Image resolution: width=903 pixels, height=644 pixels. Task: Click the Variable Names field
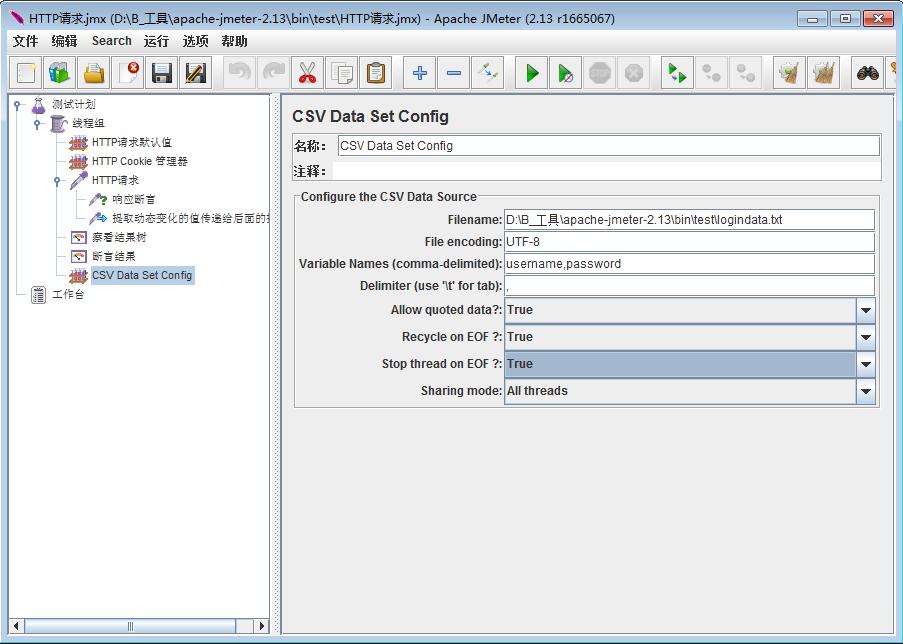pos(689,264)
